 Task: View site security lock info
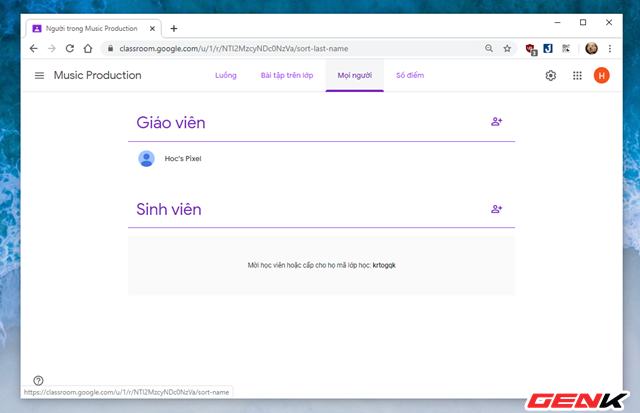(110, 49)
